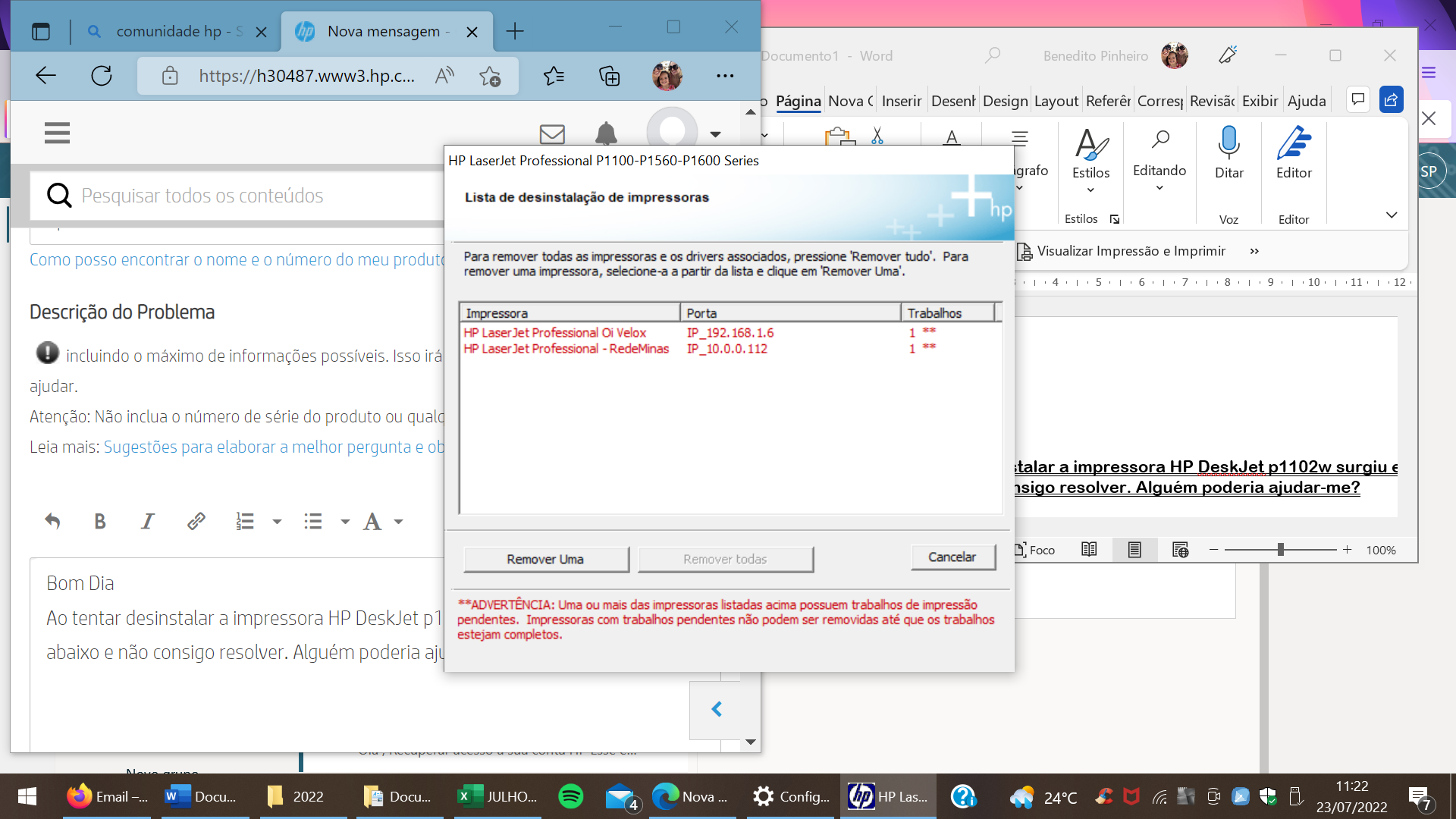Image resolution: width=1456 pixels, height=819 pixels.
Task: Sort list by Trabalhos column header
Action: click(948, 312)
